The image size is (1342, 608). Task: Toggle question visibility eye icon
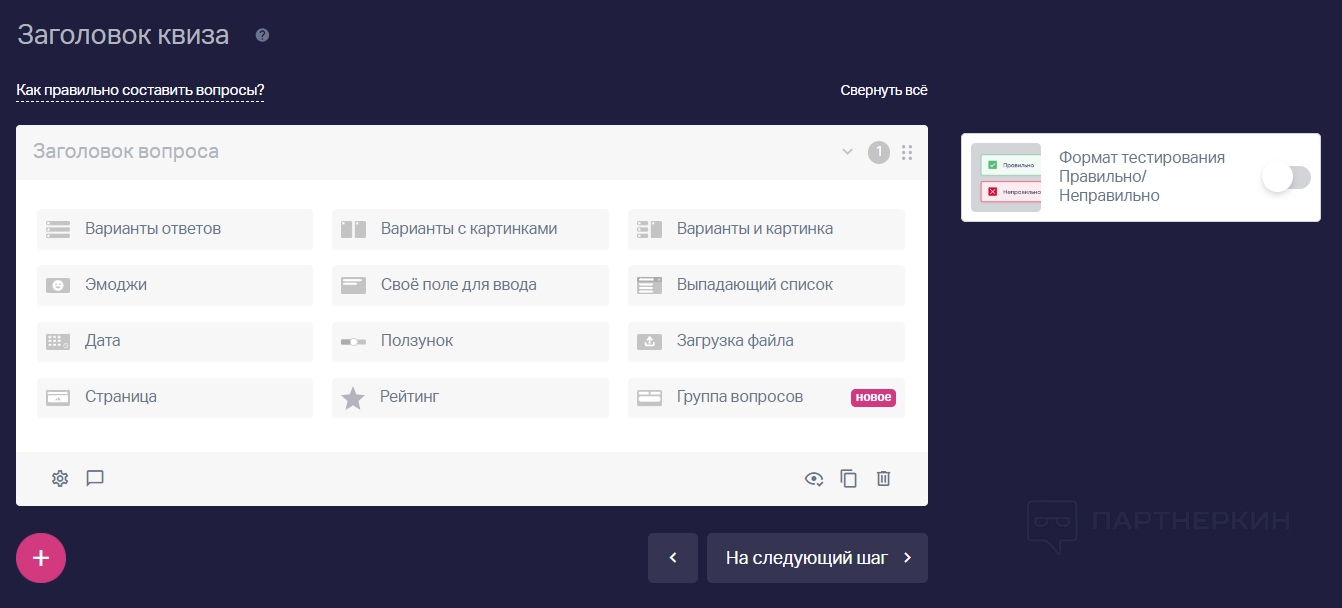814,478
